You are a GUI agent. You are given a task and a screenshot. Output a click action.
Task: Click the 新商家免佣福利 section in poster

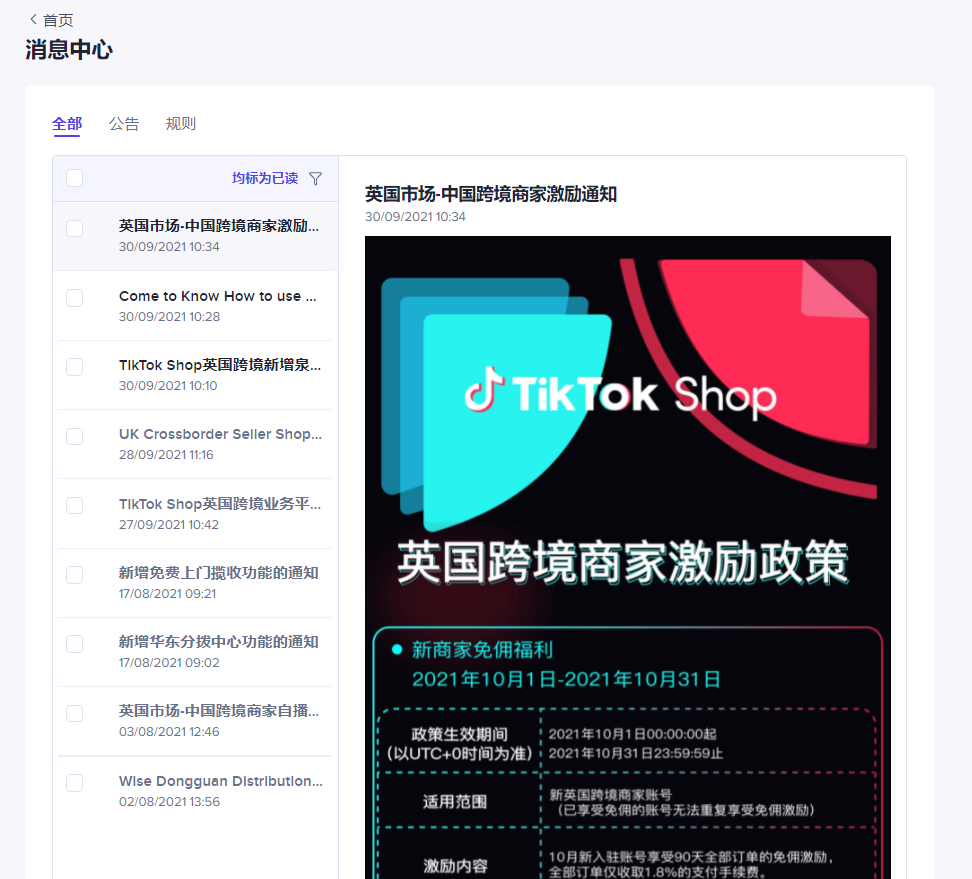(482, 650)
